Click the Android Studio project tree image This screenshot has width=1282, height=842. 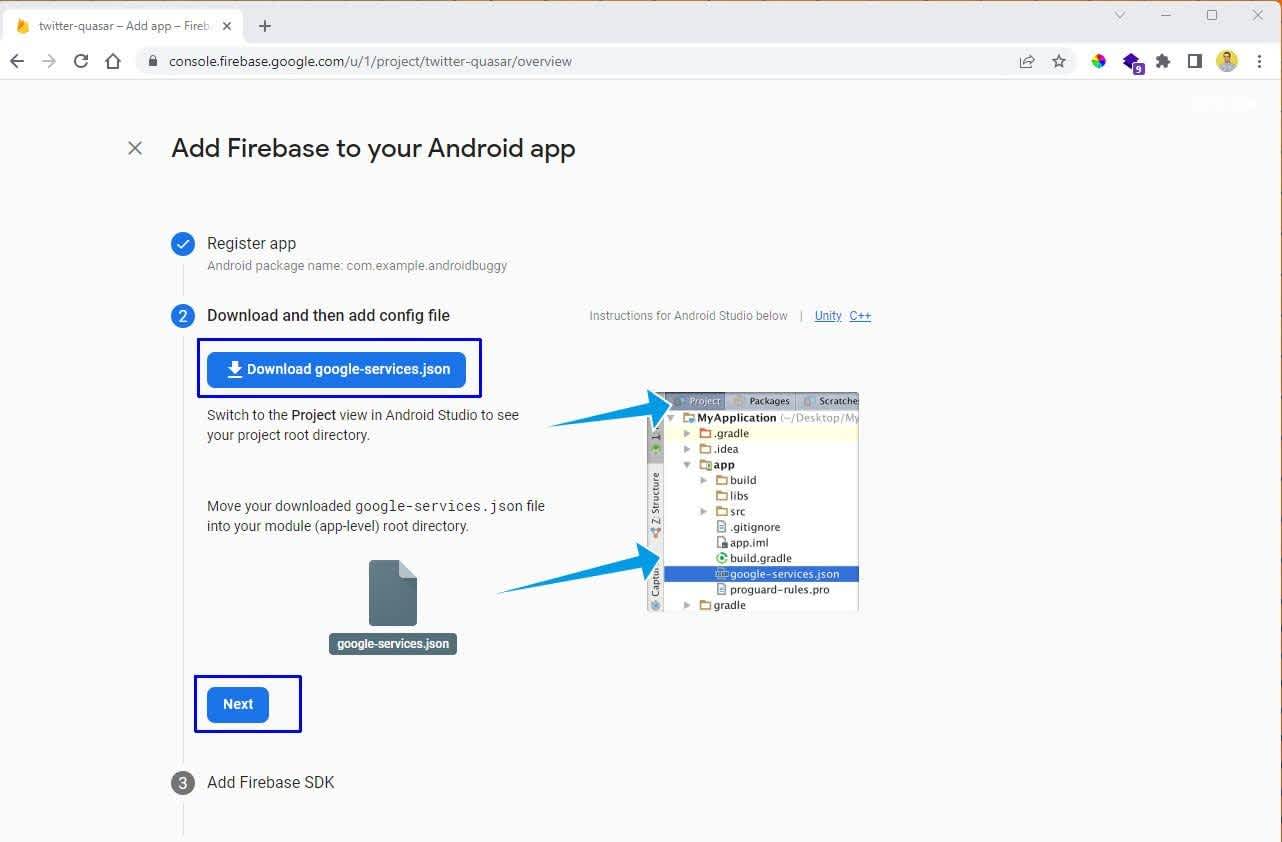tap(753, 501)
